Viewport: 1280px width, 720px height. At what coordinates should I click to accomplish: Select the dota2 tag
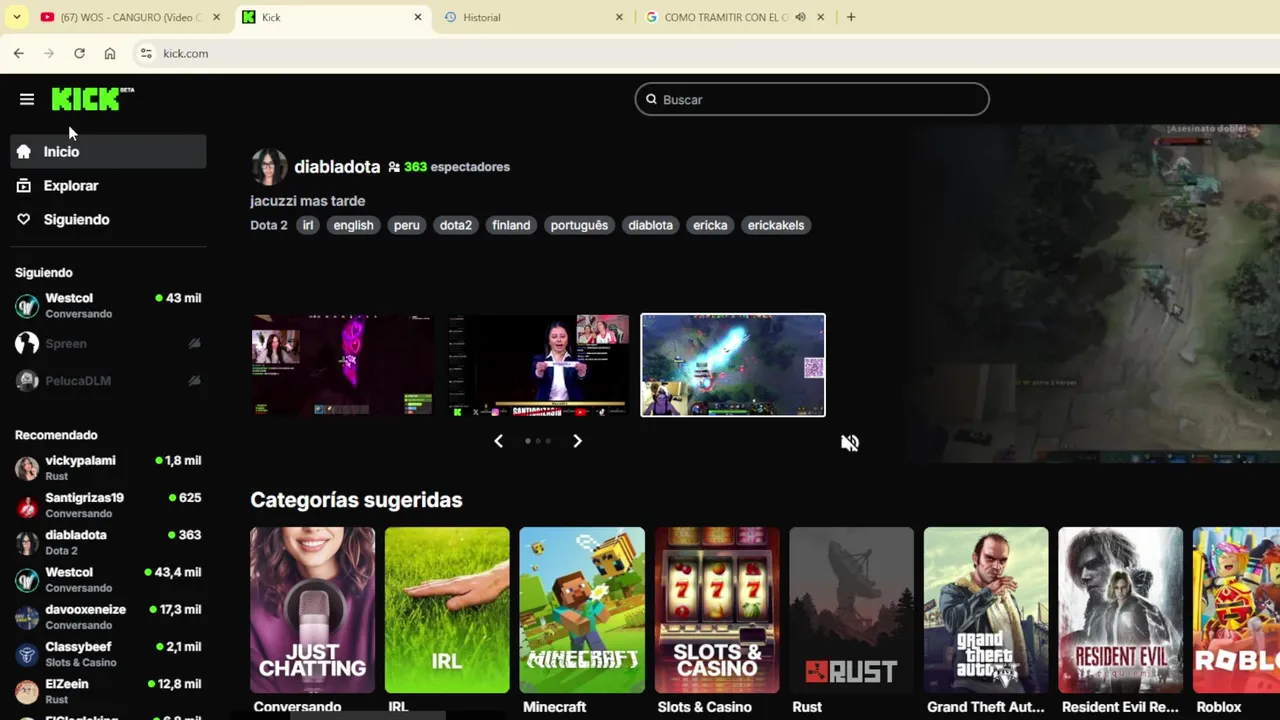[x=456, y=225]
